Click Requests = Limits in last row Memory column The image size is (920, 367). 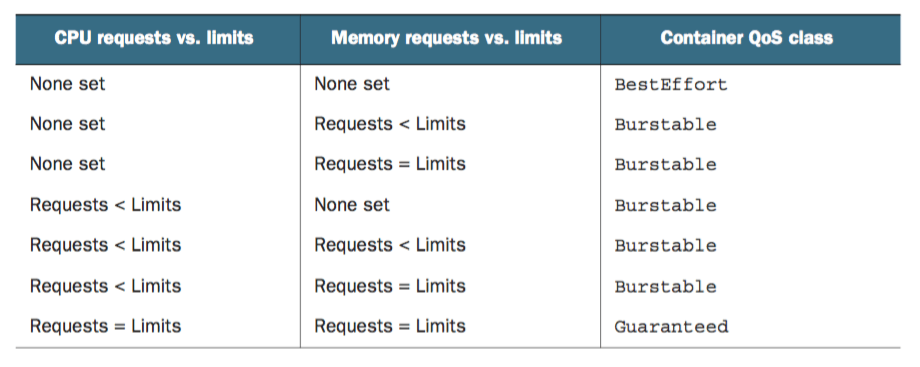pyautogui.click(x=390, y=326)
